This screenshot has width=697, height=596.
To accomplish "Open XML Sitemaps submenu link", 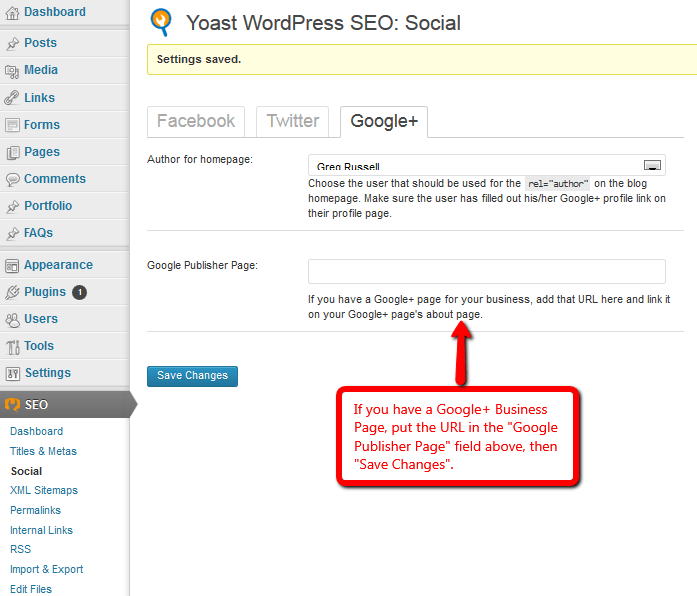I will [44, 490].
